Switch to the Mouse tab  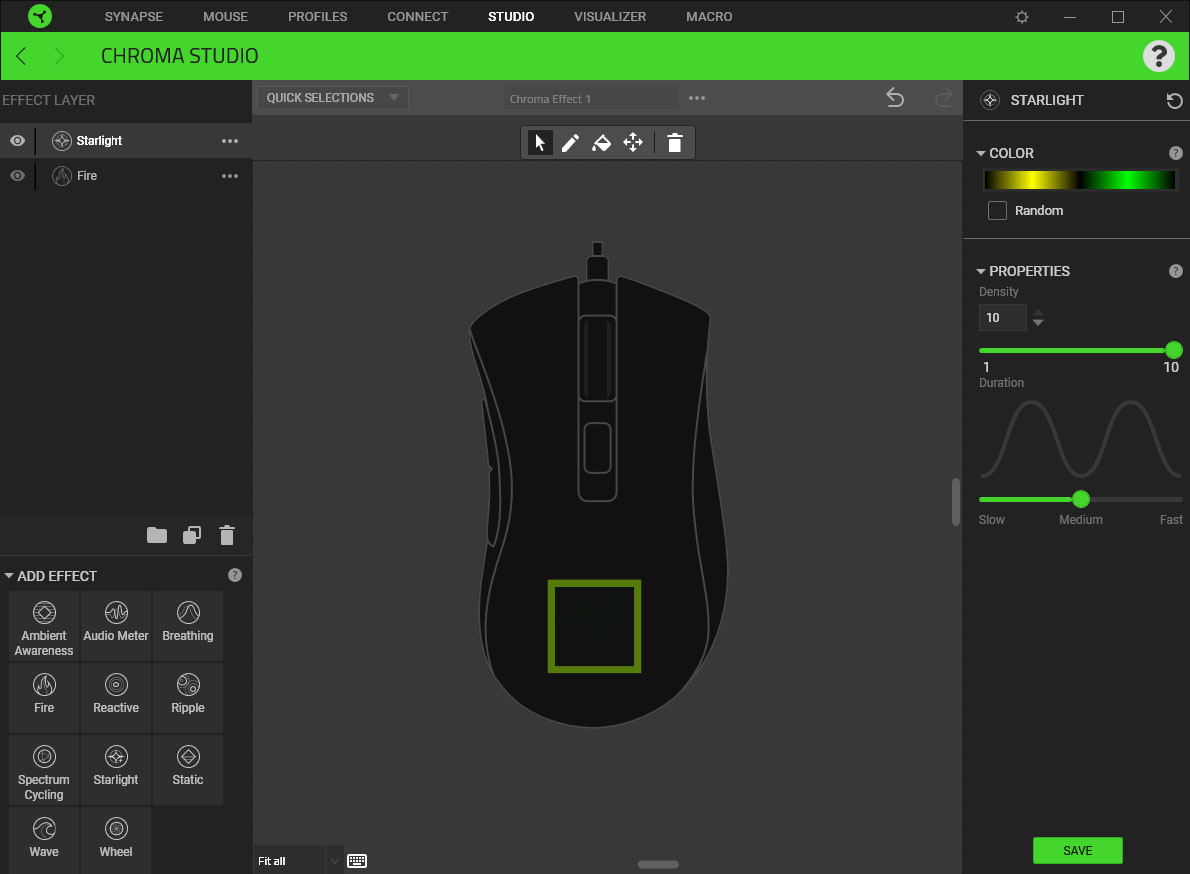(225, 17)
